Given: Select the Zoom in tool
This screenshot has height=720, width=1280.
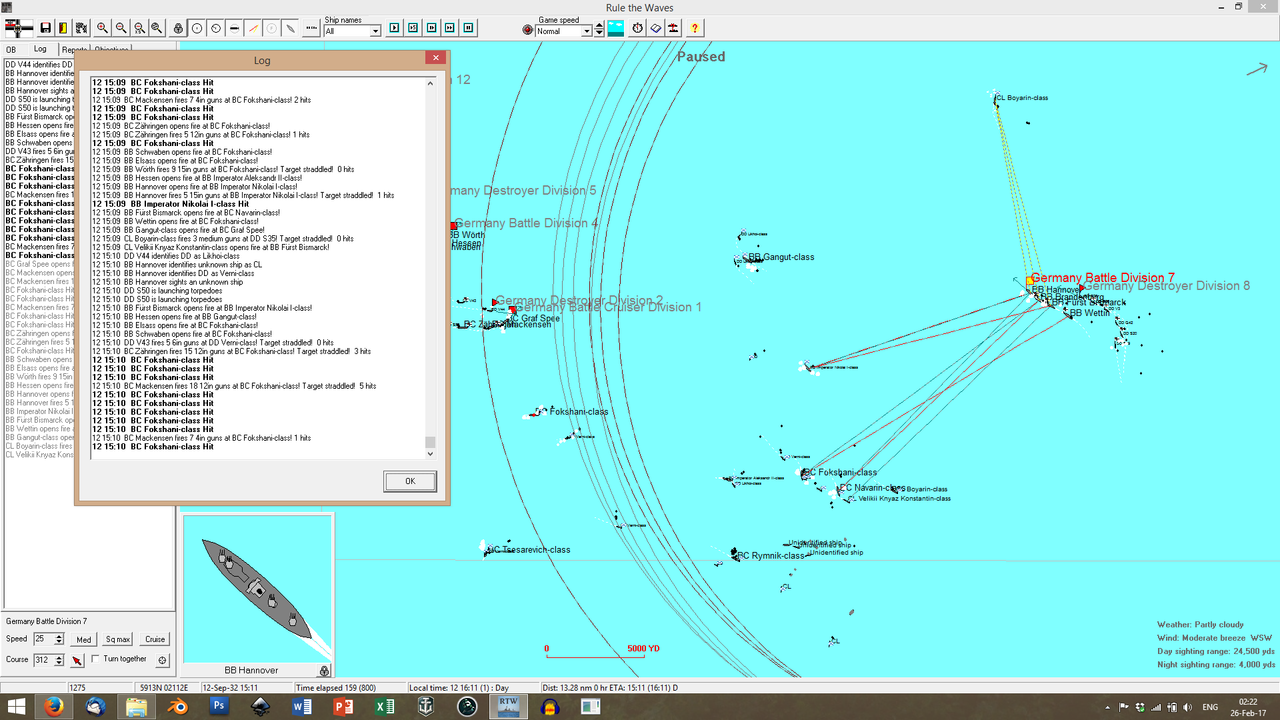Looking at the screenshot, I should point(103,29).
